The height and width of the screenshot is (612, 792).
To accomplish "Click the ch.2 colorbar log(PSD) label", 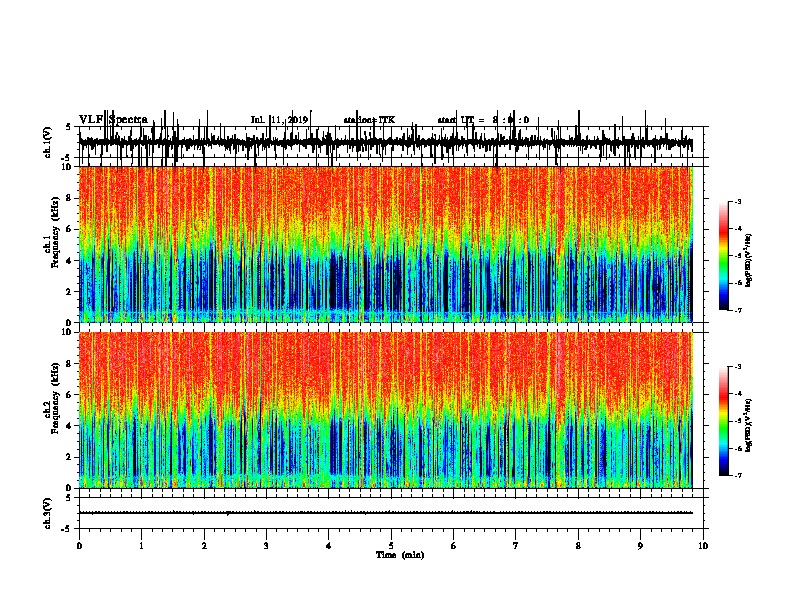I will coord(749,424).
